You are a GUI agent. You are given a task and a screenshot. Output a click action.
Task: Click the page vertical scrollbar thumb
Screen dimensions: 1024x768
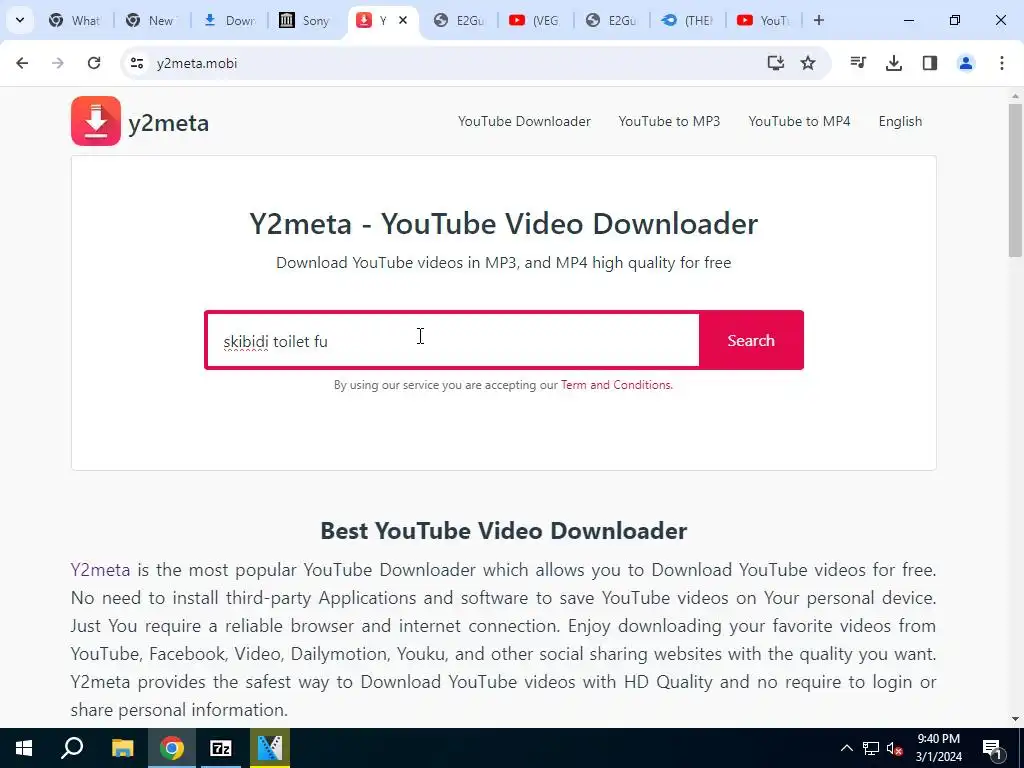1015,180
